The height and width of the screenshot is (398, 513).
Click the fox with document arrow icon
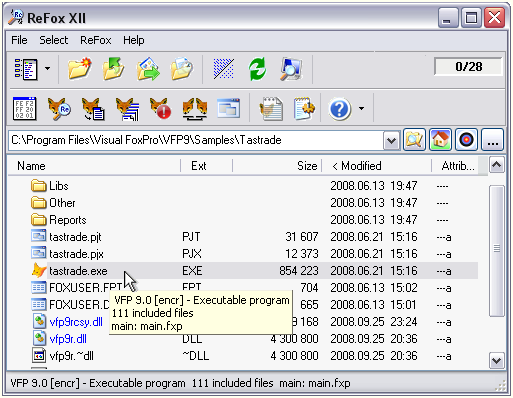[93, 109]
